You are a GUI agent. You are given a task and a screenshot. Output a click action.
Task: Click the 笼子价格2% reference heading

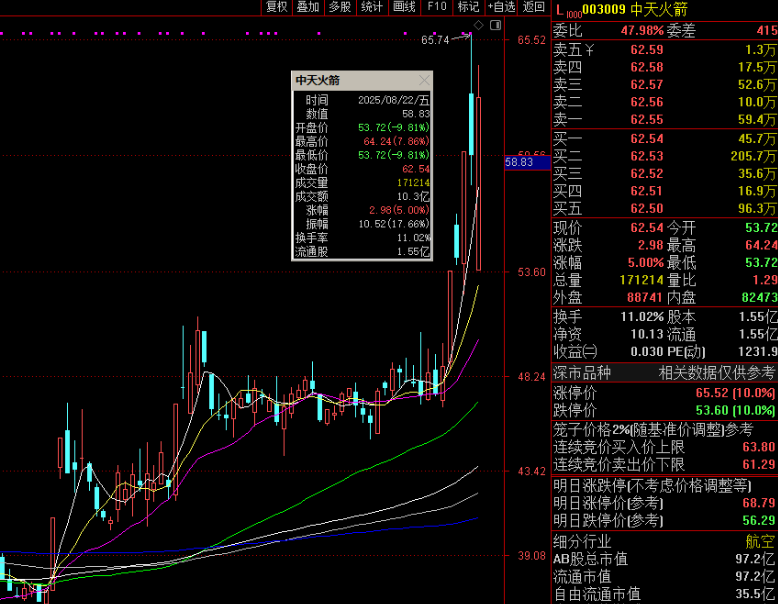[653, 429]
